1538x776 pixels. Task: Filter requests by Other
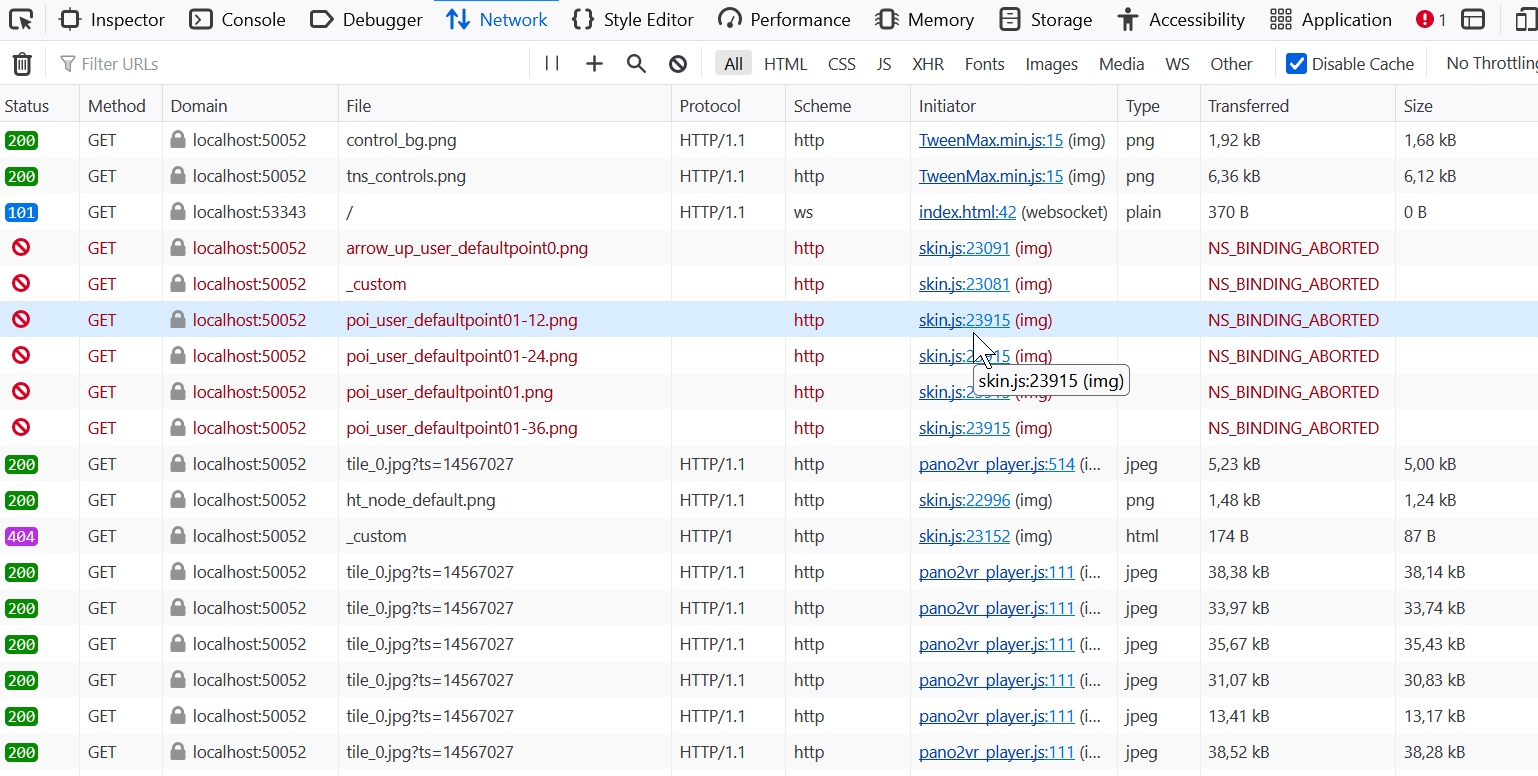(x=1231, y=64)
